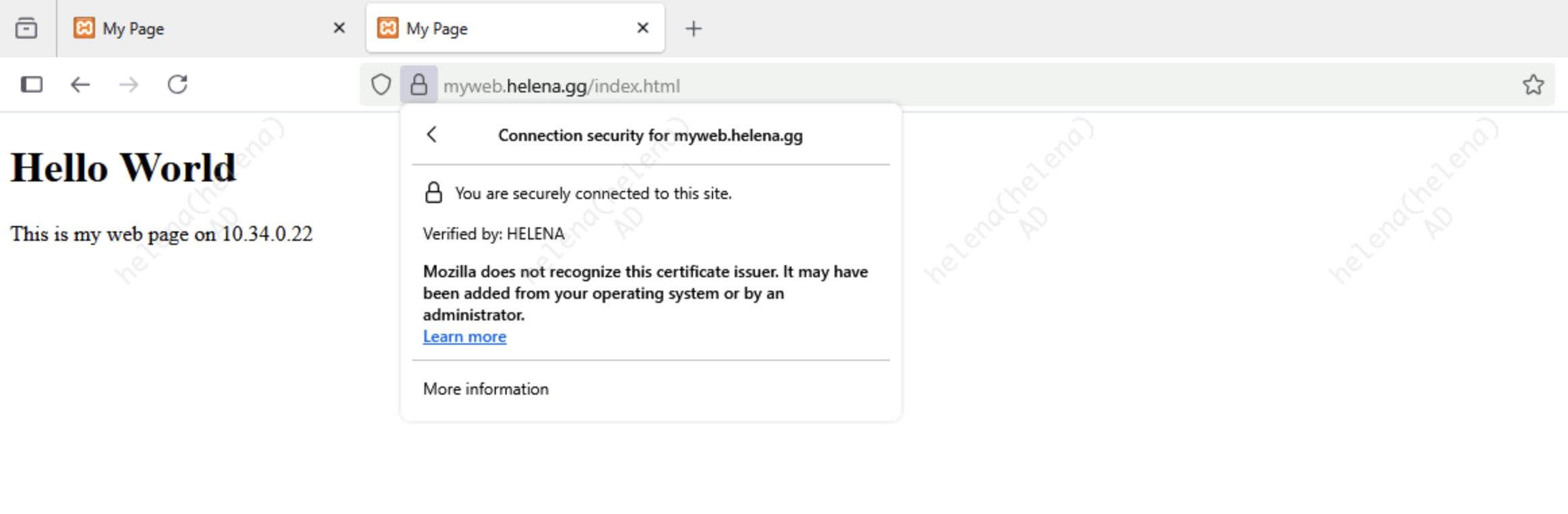Bookmark this page with the star
This screenshot has height=514, width=1568.
[1533, 85]
